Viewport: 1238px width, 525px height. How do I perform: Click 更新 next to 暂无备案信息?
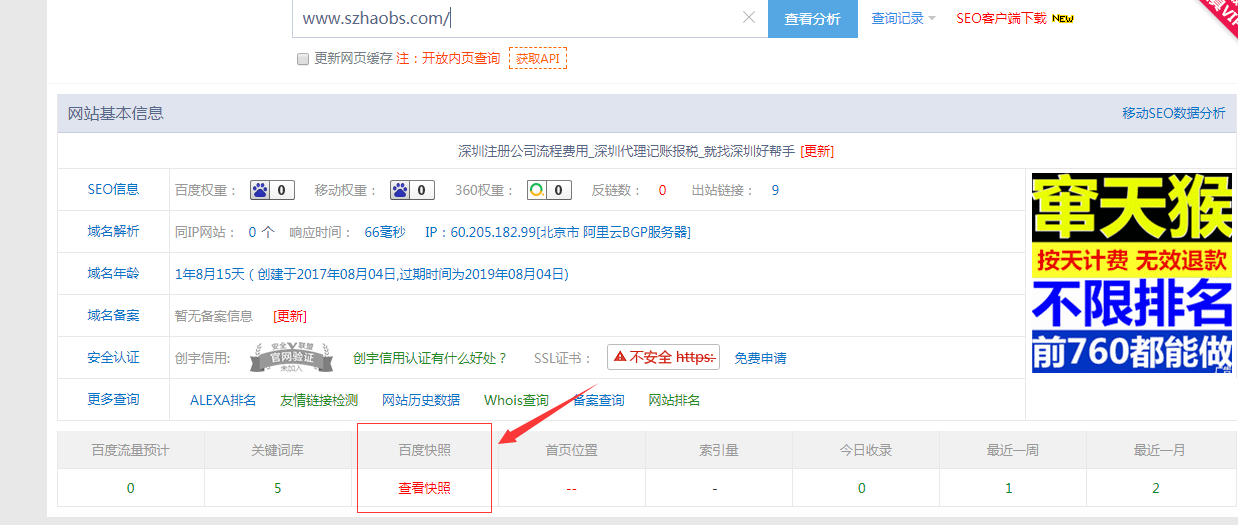click(x=290, y=316)
